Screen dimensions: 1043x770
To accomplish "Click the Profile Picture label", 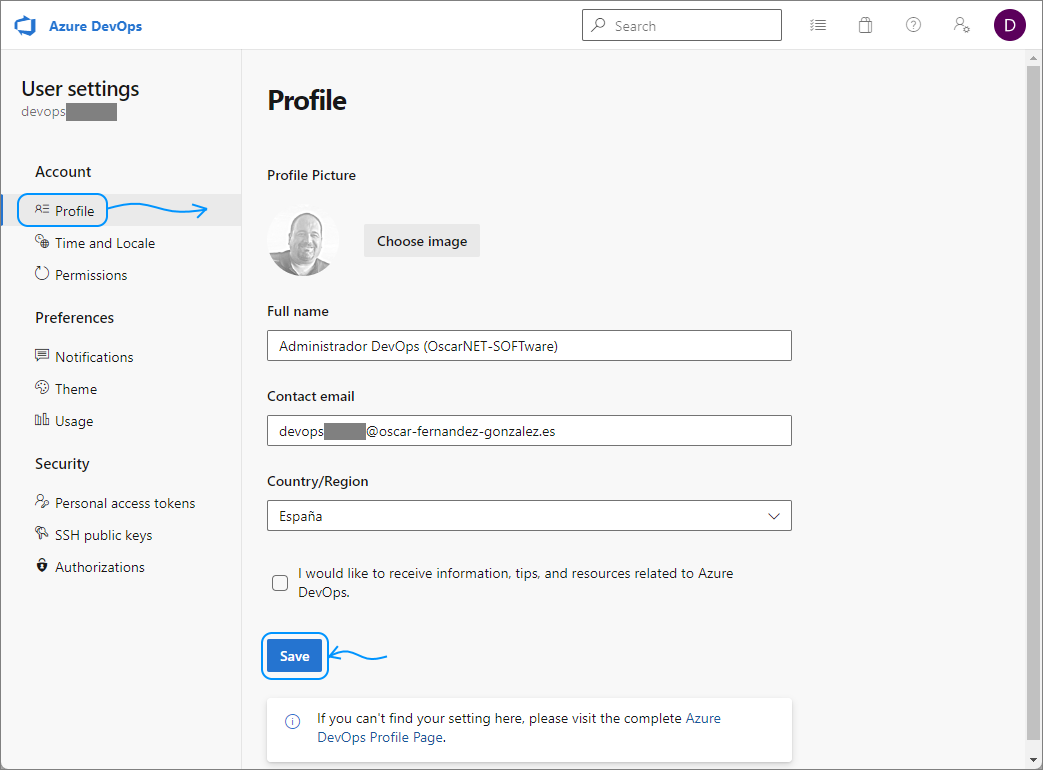I will click(x=311, y=175).
